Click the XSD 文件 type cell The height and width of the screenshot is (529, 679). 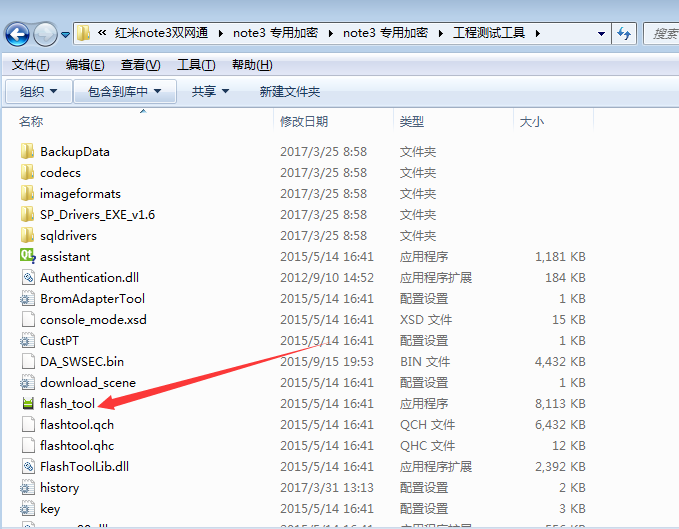(426, 319)
